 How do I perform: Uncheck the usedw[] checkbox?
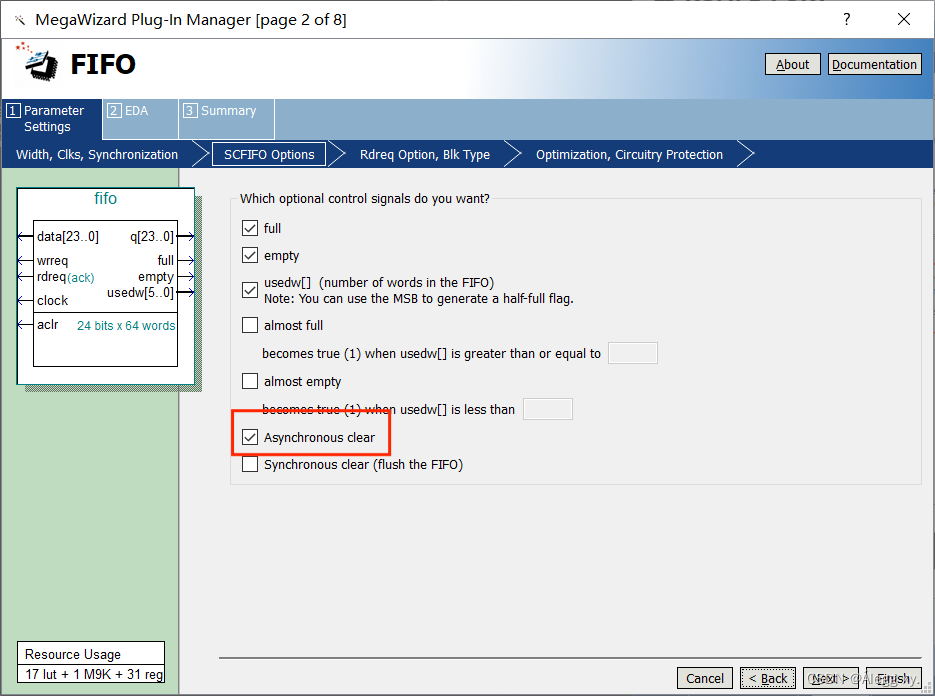(250, 290)
